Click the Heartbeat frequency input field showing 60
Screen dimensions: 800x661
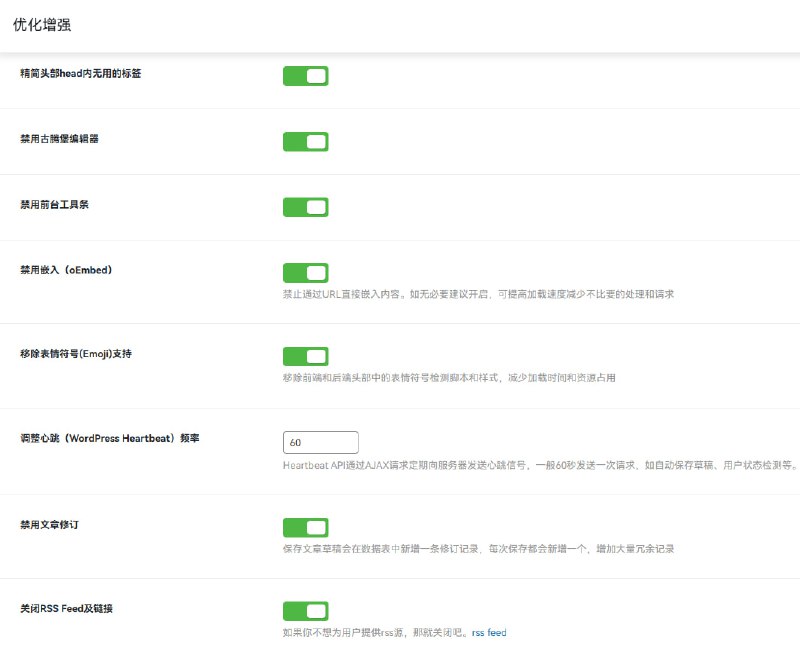(x=320, y=442)
